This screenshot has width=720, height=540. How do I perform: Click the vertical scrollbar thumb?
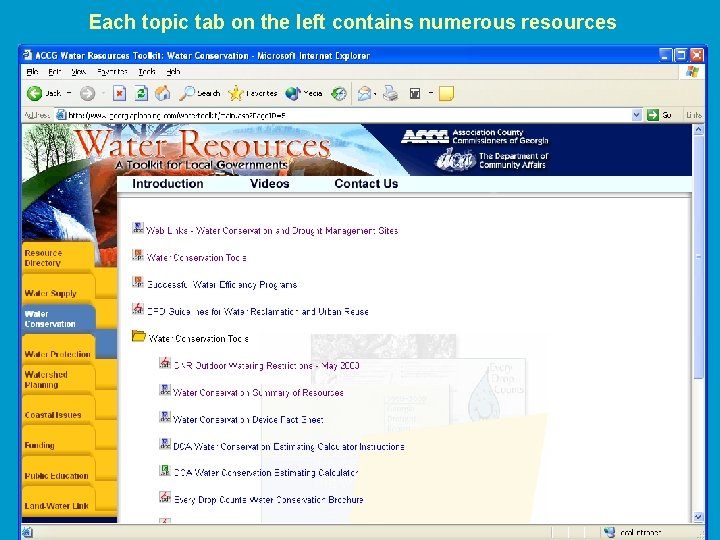[x=698, y=257]
